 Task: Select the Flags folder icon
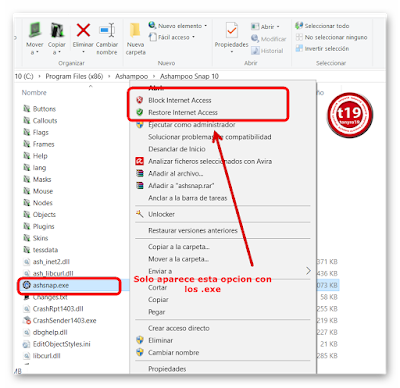coord(27,132)
